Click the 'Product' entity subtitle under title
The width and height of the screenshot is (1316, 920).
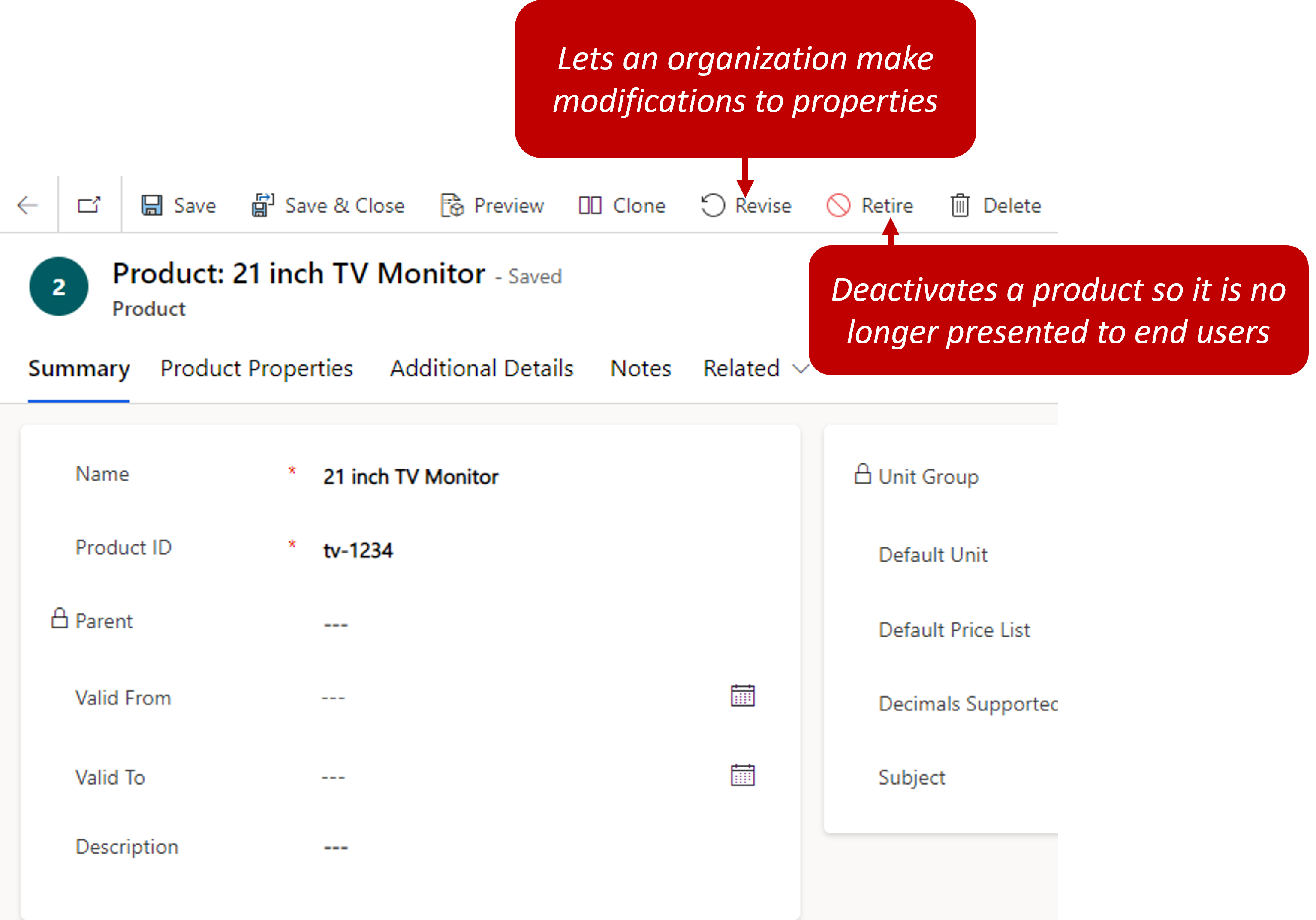tap(149, 309)
